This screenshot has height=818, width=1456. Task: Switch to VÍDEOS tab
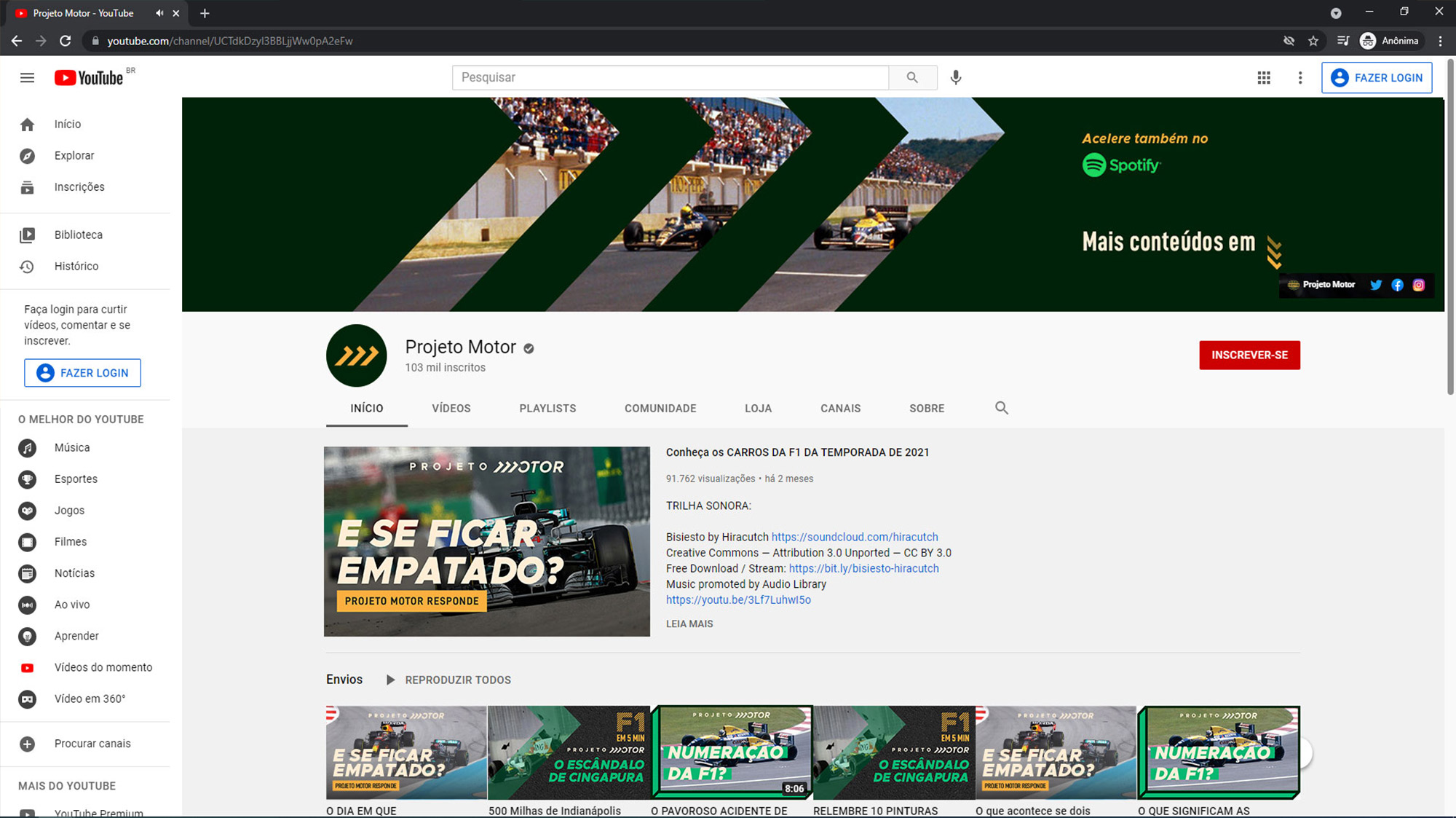[451, 409]
